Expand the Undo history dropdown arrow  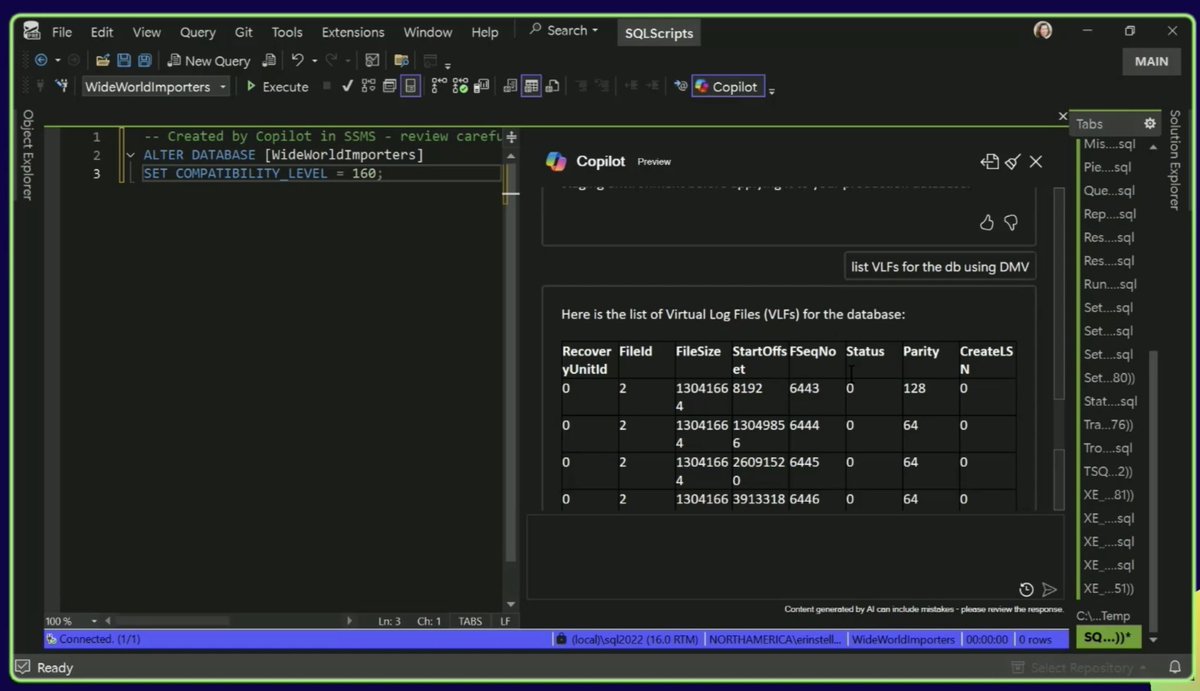(x=314, y=60)
